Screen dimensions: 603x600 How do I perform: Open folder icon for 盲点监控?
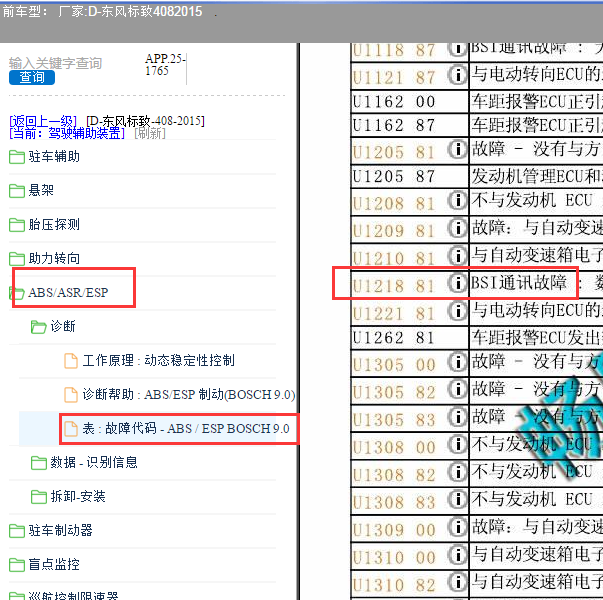point(17,564)
